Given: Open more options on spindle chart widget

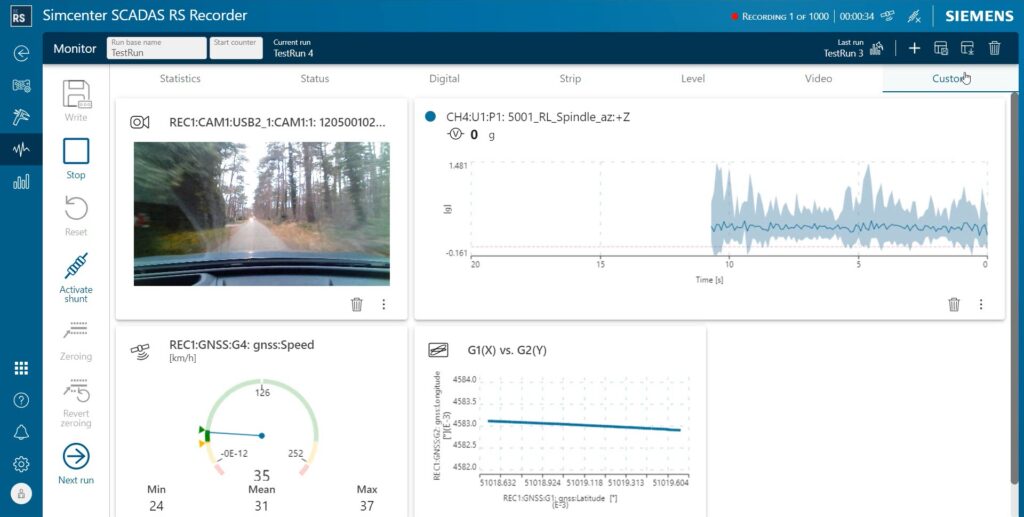Looking at the screenshot, I should pos(980,305).
